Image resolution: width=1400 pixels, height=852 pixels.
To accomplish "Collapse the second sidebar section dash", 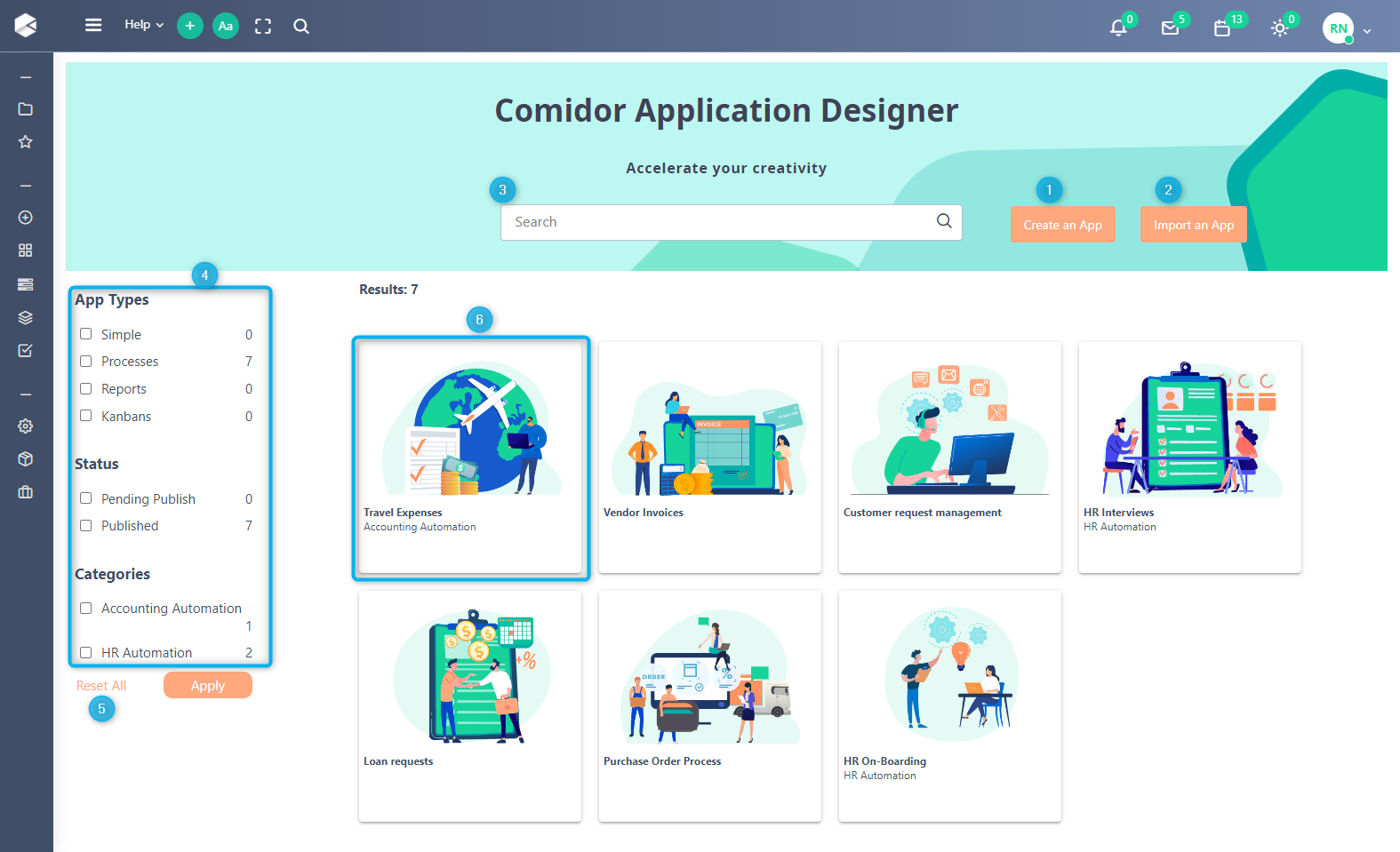I will tap(26, 186).
